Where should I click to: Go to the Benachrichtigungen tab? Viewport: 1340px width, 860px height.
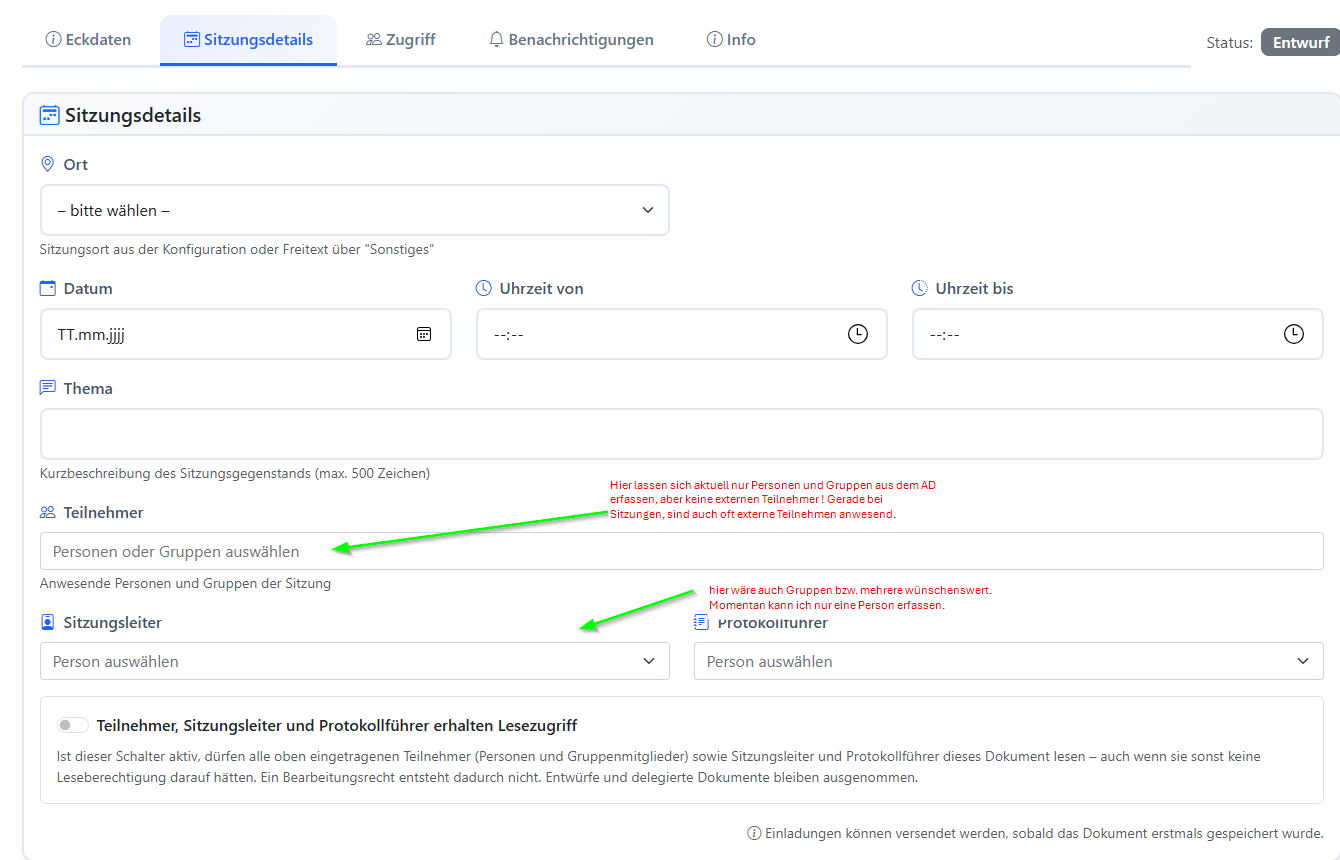click(x=571, y=40)
